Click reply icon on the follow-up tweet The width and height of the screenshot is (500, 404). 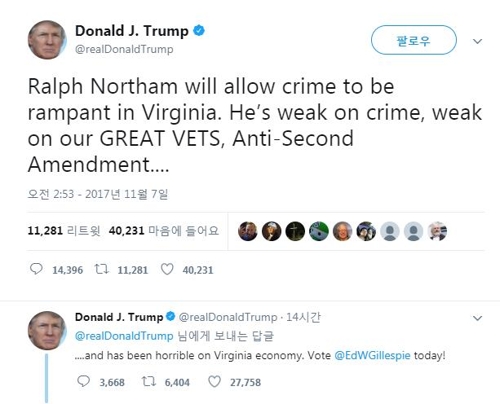83,381
